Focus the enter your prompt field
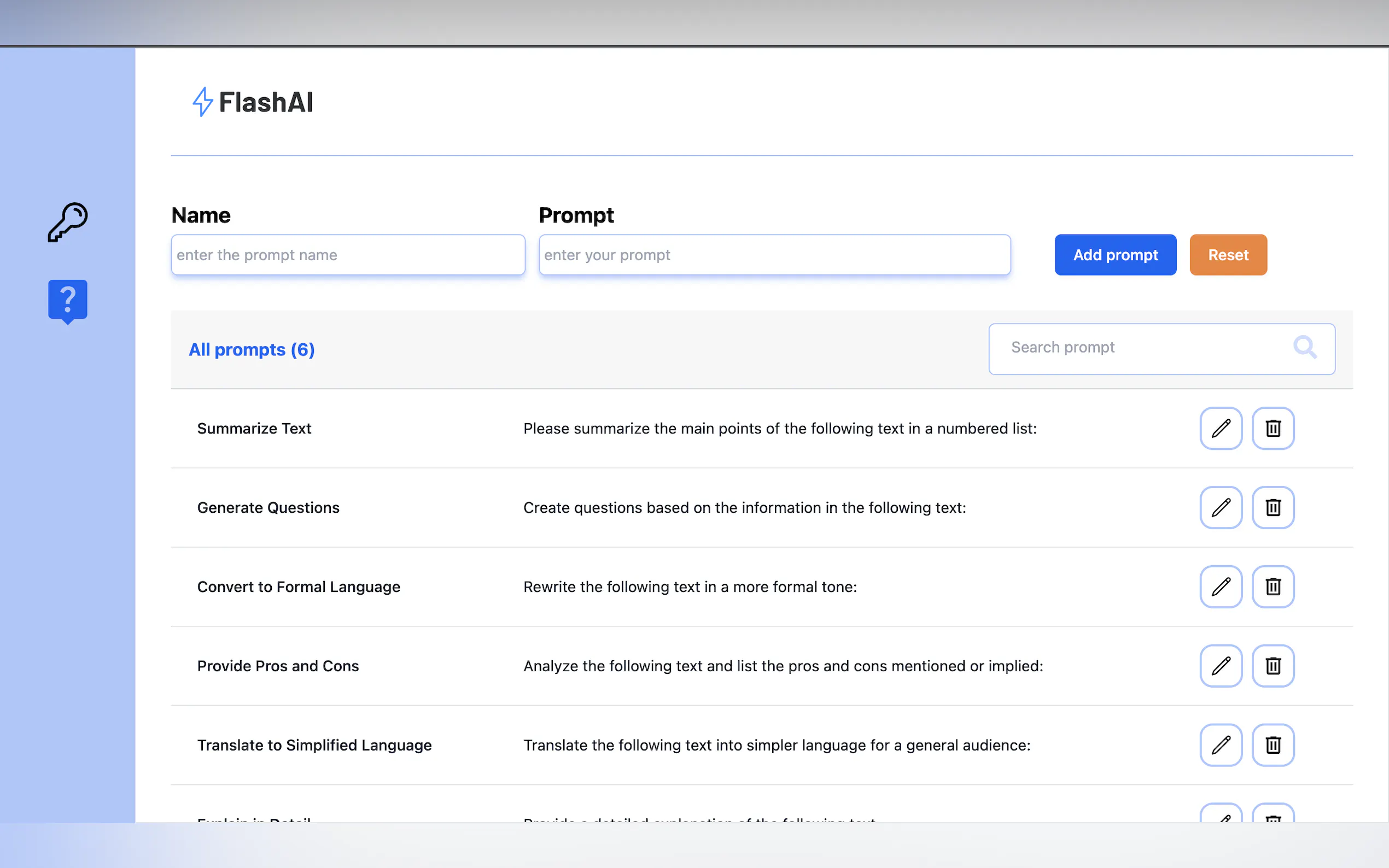The image size is (1389, 868). tap(774, 255)
